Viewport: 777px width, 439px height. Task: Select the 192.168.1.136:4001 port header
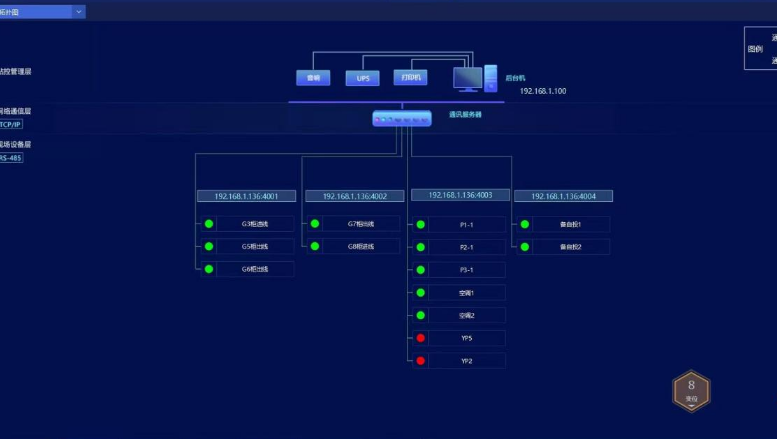tap(246, 196)
